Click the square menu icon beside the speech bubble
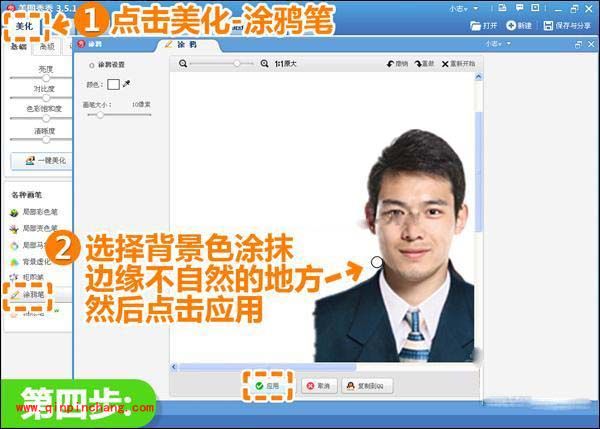 [x=535, y=8]
